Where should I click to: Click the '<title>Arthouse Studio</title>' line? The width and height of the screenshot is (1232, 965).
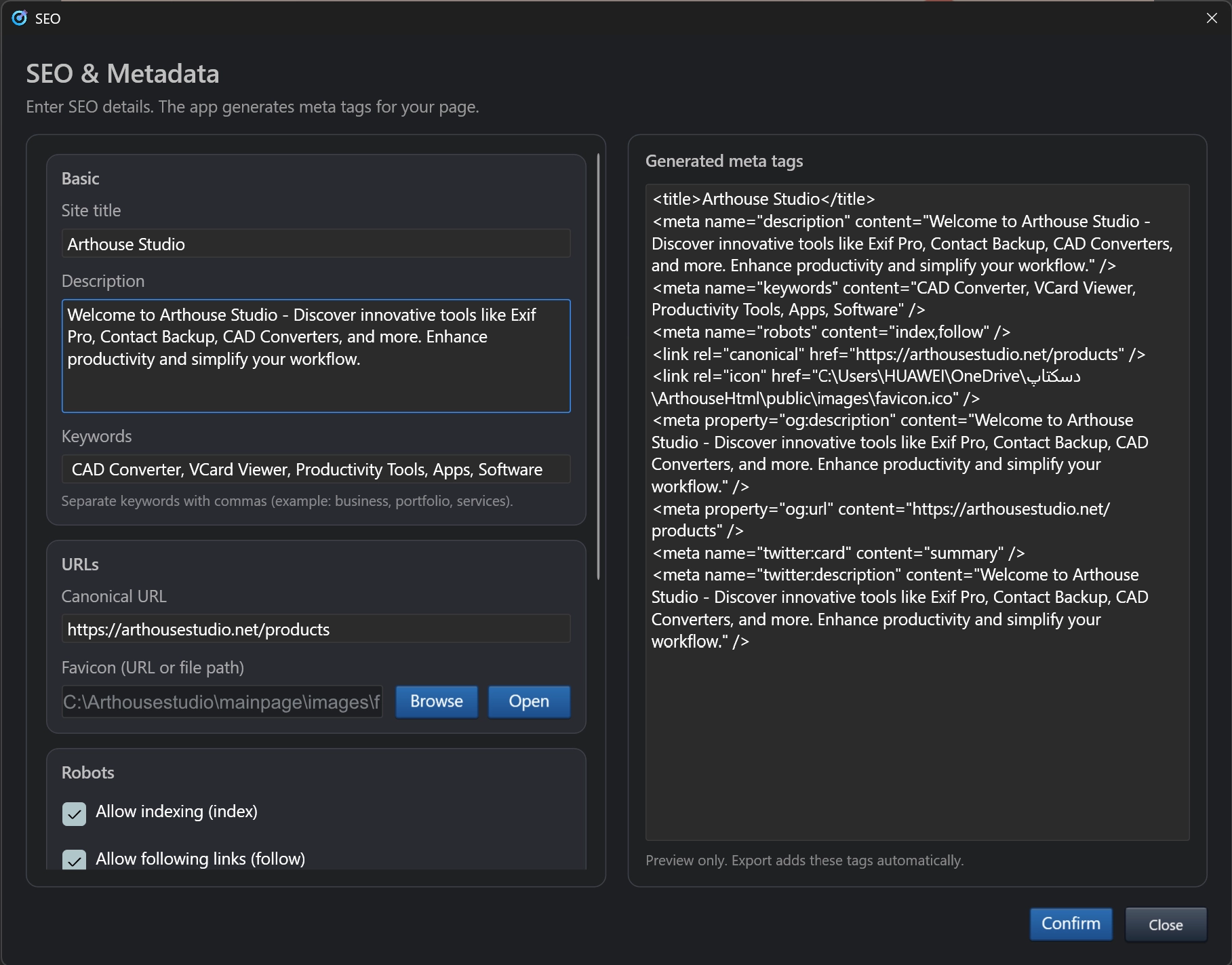(763, 199)
